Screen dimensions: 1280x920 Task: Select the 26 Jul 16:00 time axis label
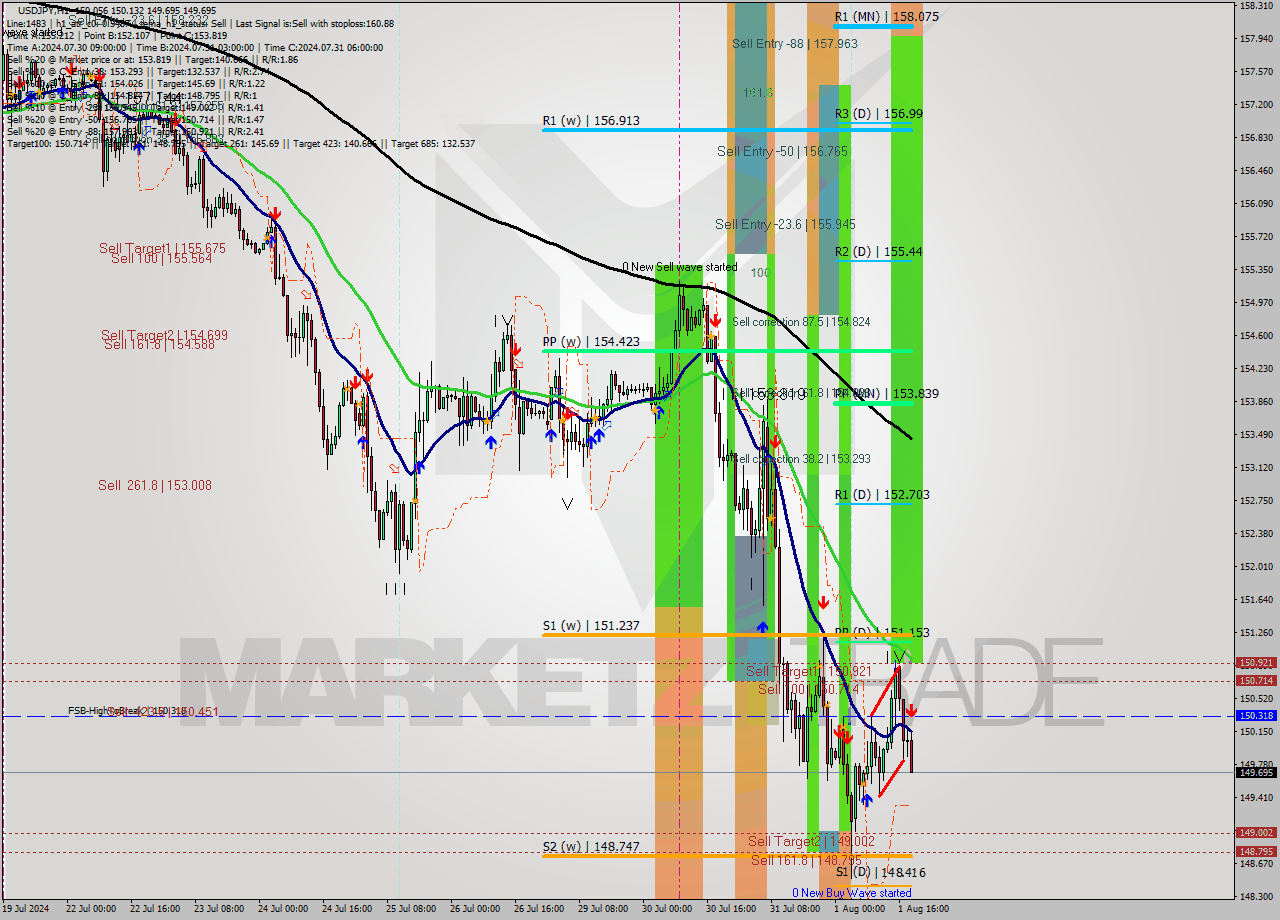[x=539, y=909]
